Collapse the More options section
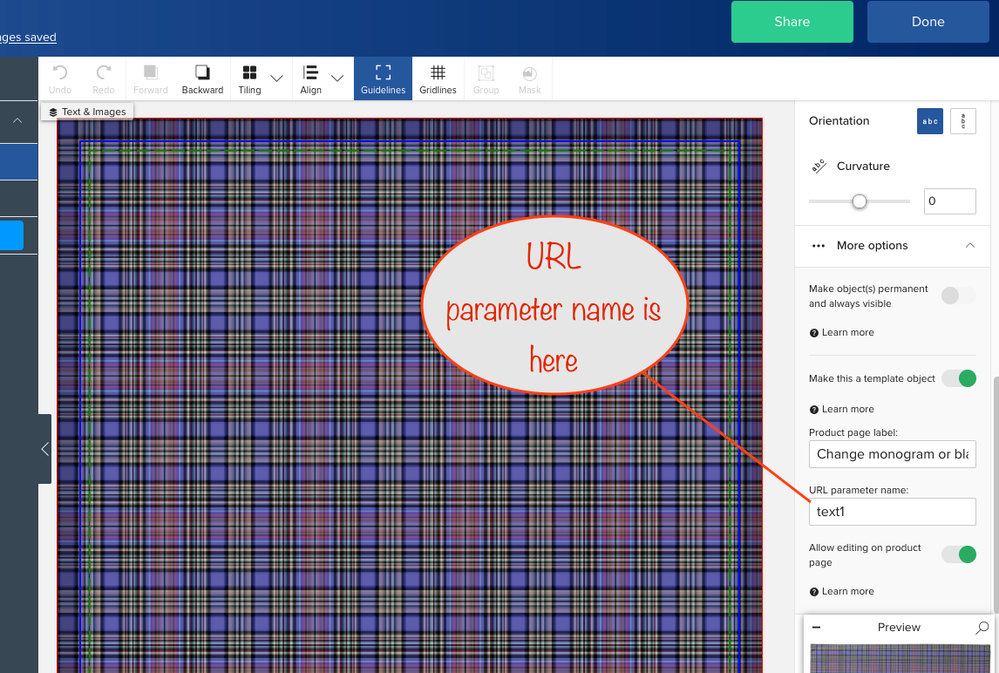The width and height of the screenshot is (999, 673). [x=970, y=245]
